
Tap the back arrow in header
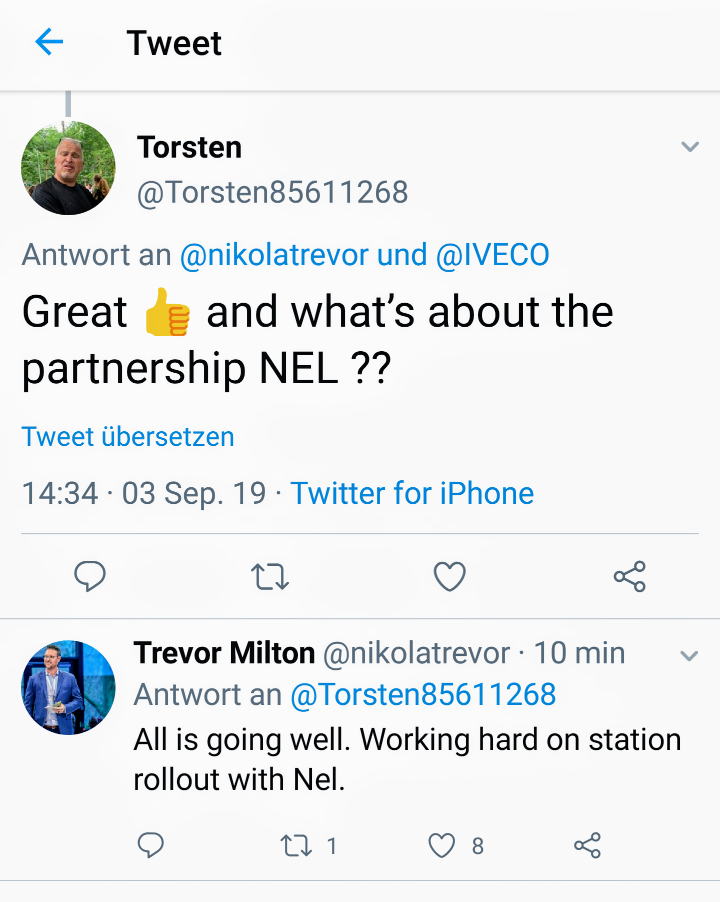[49, 42]
